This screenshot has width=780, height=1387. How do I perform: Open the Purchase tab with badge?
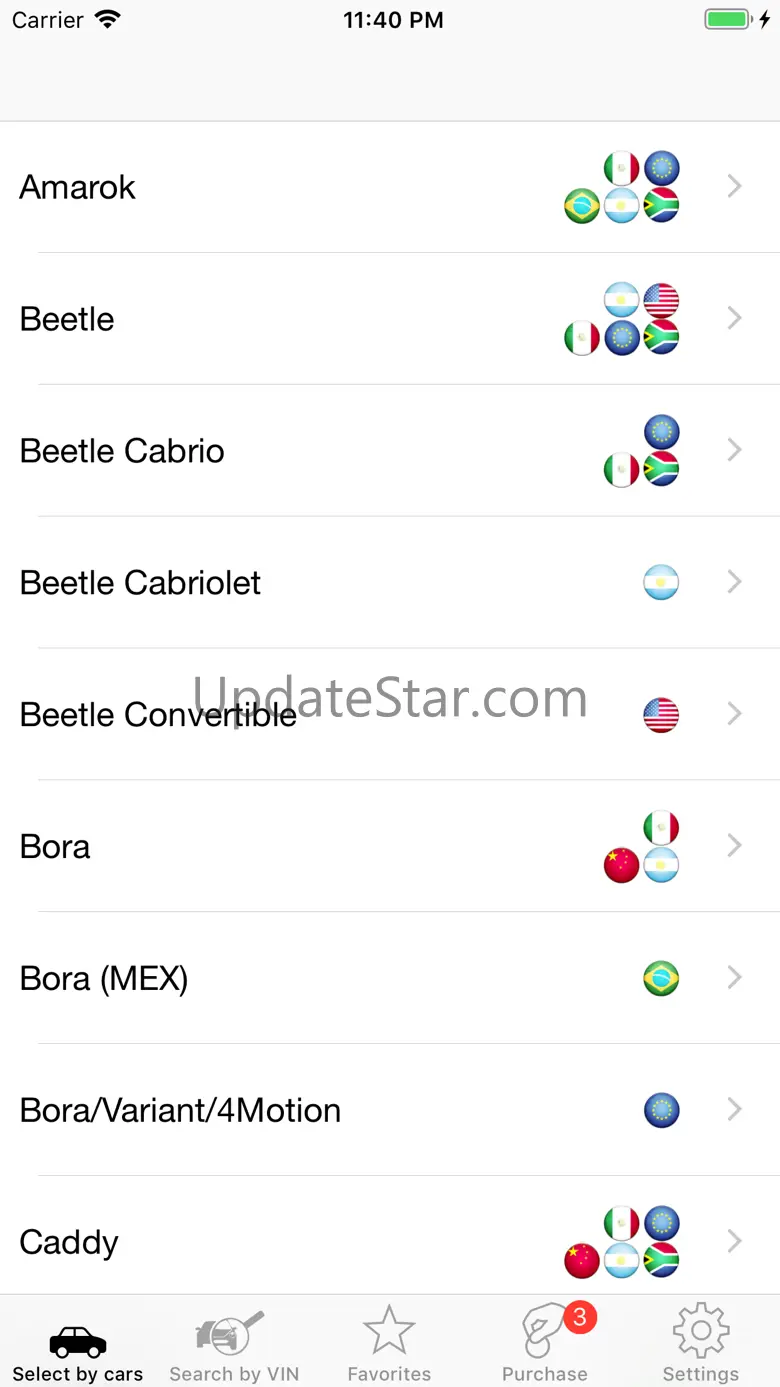tap(546, 1345)
